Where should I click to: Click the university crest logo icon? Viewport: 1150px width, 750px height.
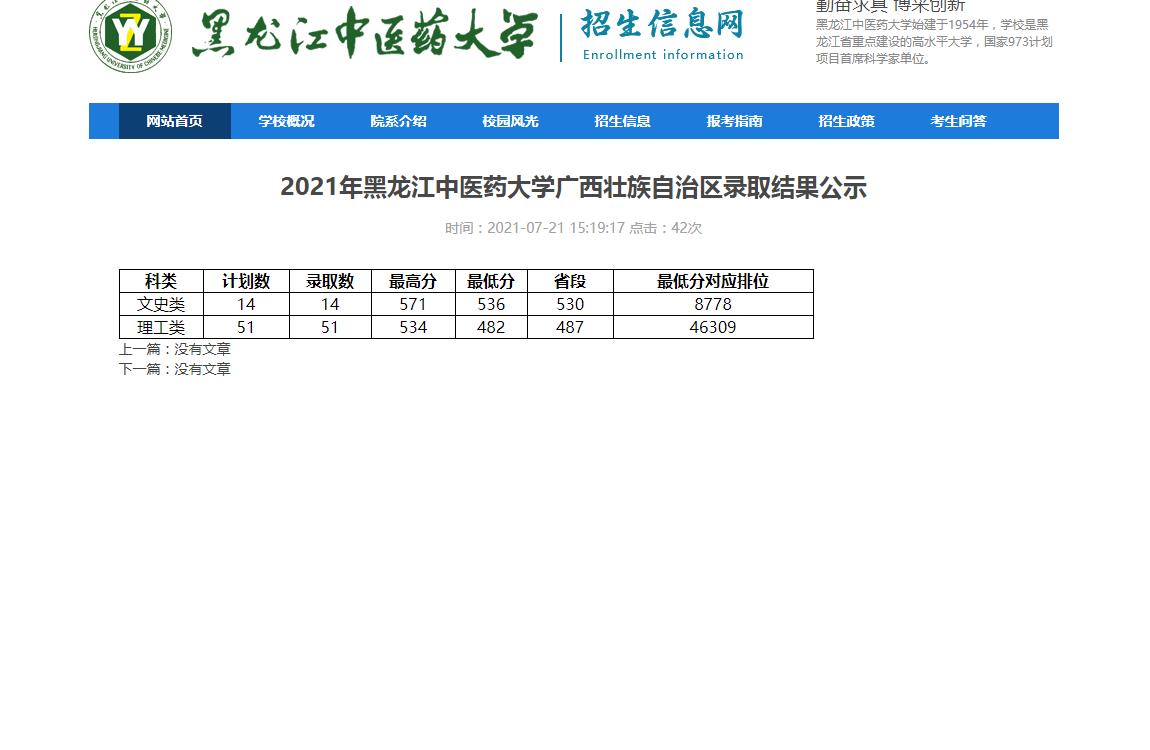pyautogui.click(x=131, y=34)
